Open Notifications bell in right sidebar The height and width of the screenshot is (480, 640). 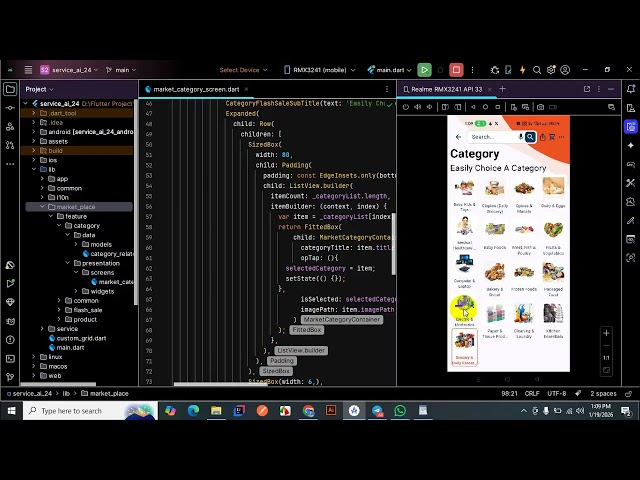pyautogui.click(x=631, y=89)
